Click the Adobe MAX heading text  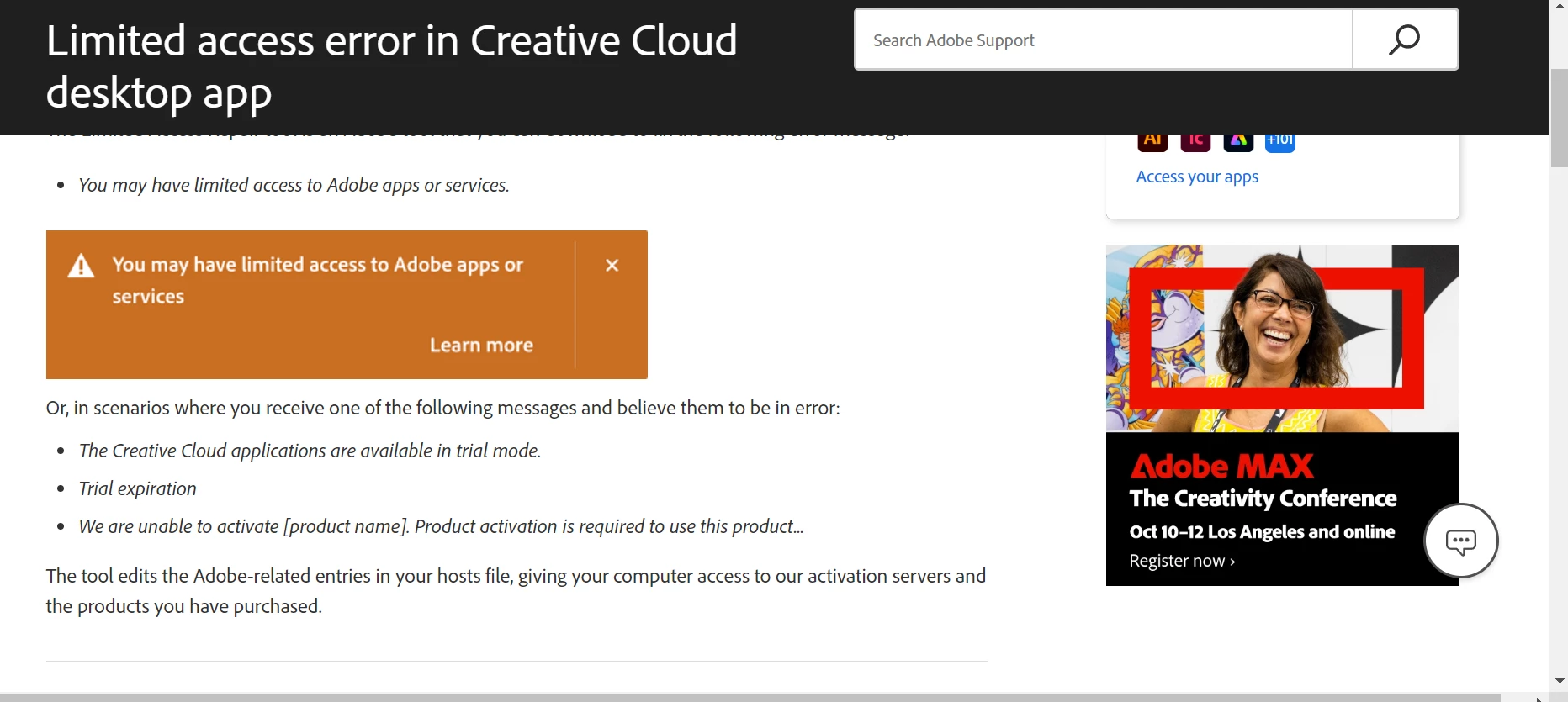(x=1221, y=466)
